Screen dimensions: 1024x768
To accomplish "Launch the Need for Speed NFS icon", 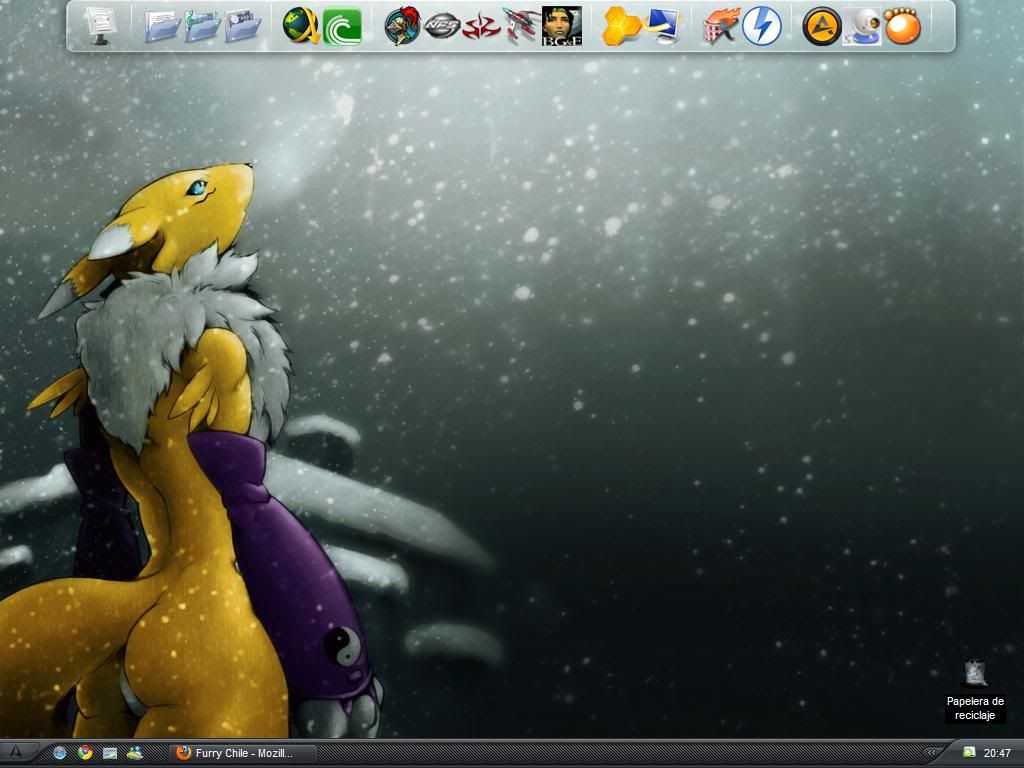I will coord(441,26).
